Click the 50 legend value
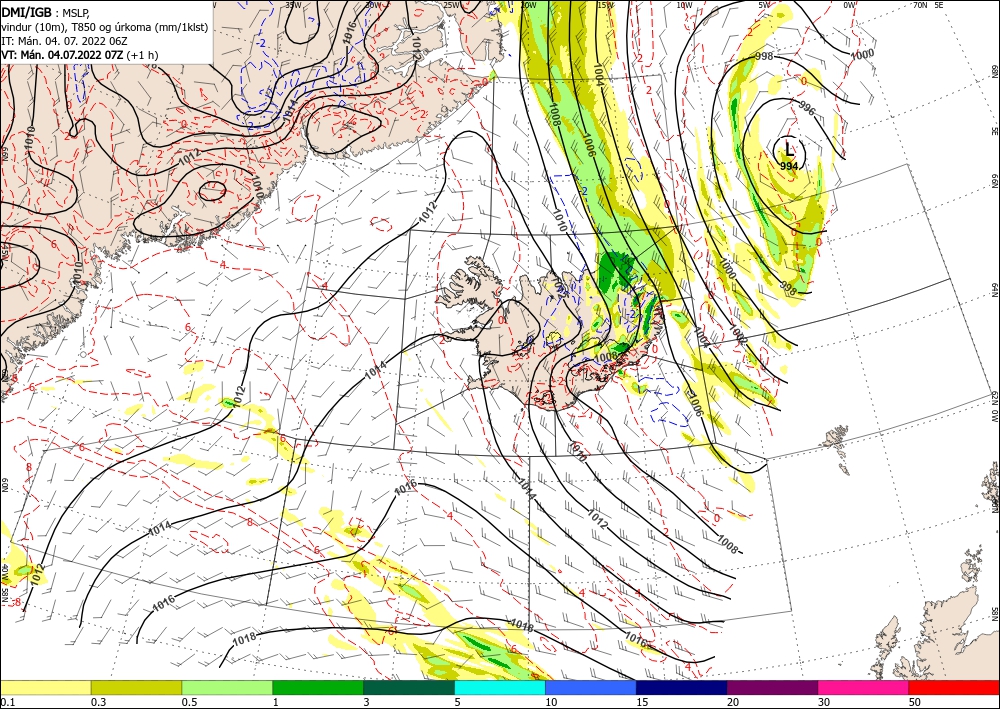 click(915, 702)
